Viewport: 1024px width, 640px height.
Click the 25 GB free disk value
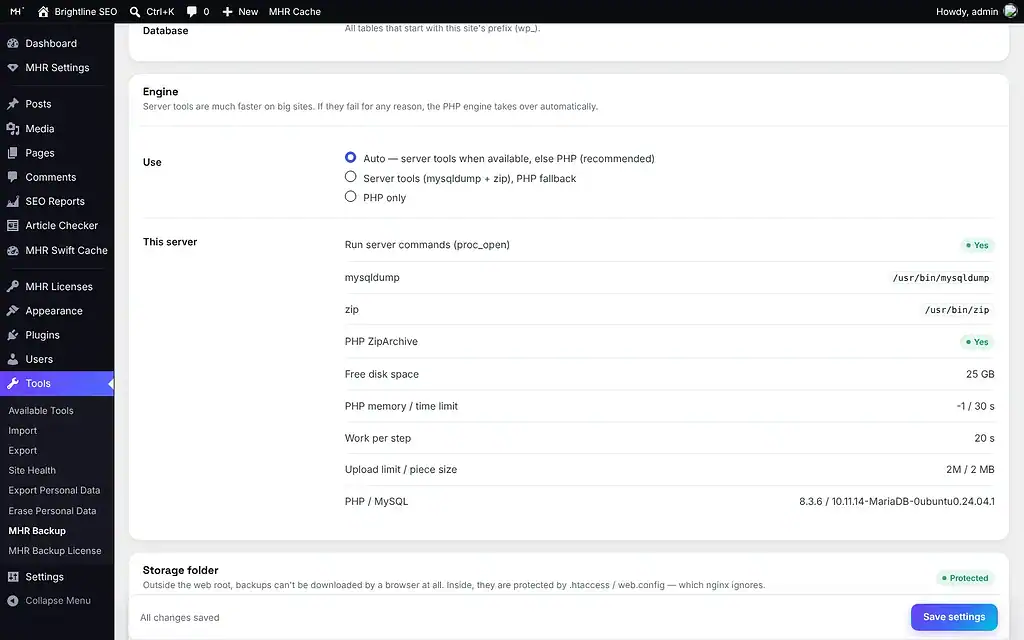coord(980,374)
